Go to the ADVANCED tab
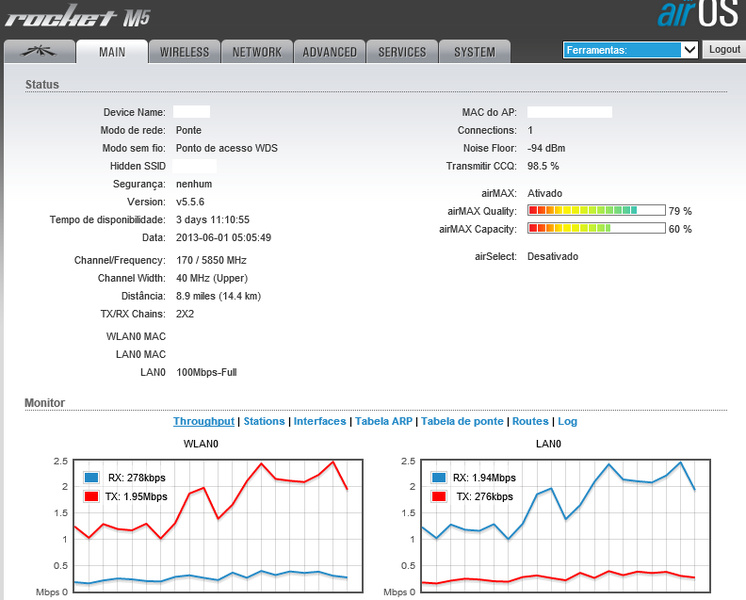The image size is (746, 600). (330, 51)
